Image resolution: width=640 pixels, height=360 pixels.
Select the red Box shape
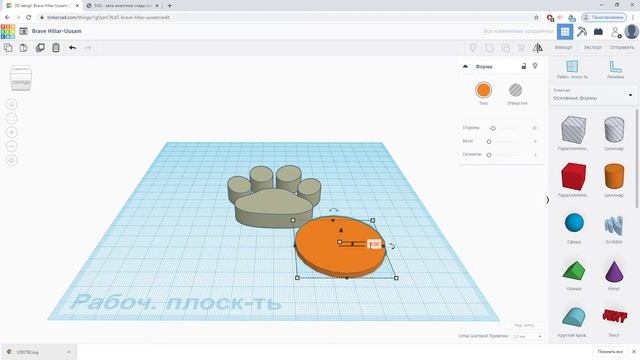click(573, 176)
